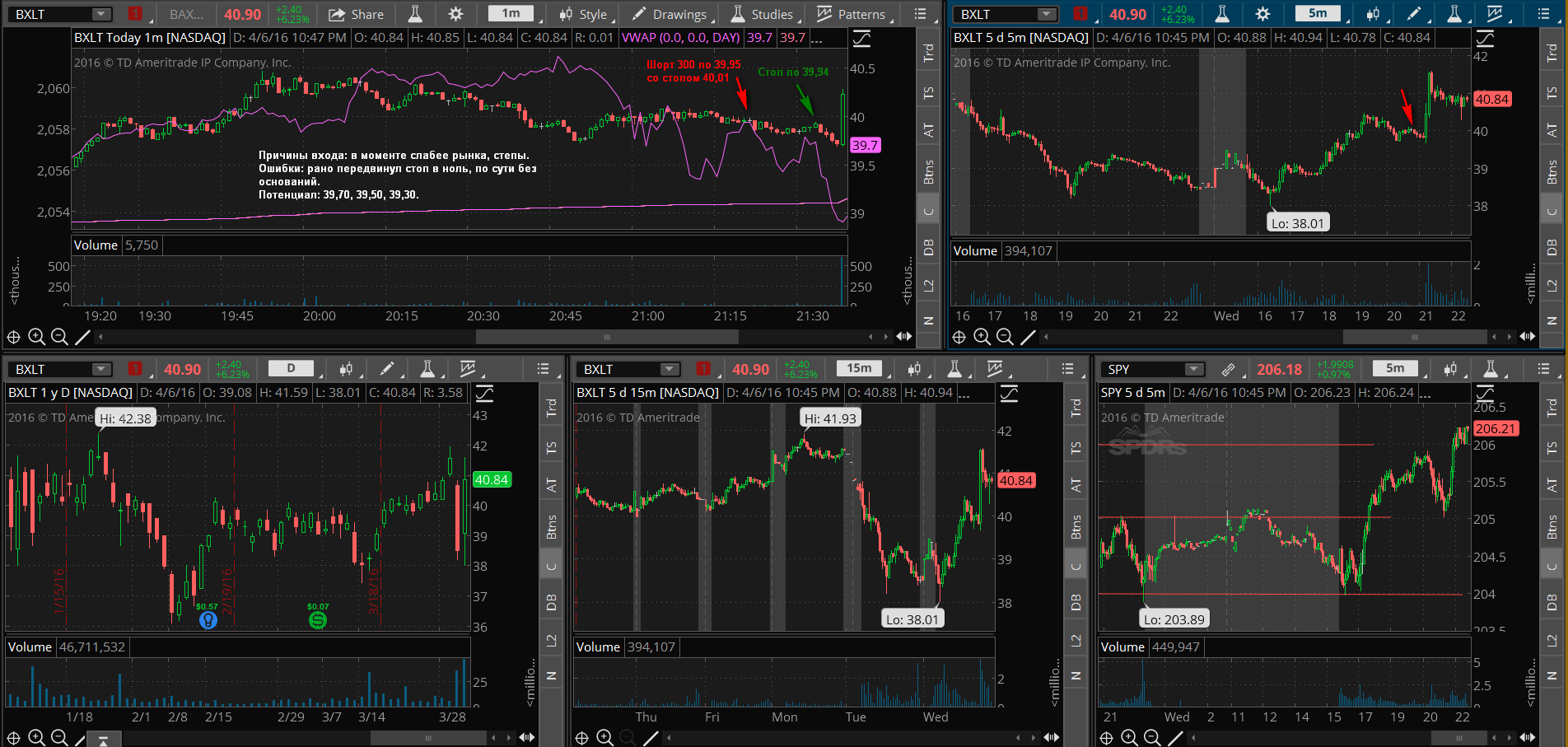Zoom out on the 1m chart
1568x747 pixels.
point(59,336)
